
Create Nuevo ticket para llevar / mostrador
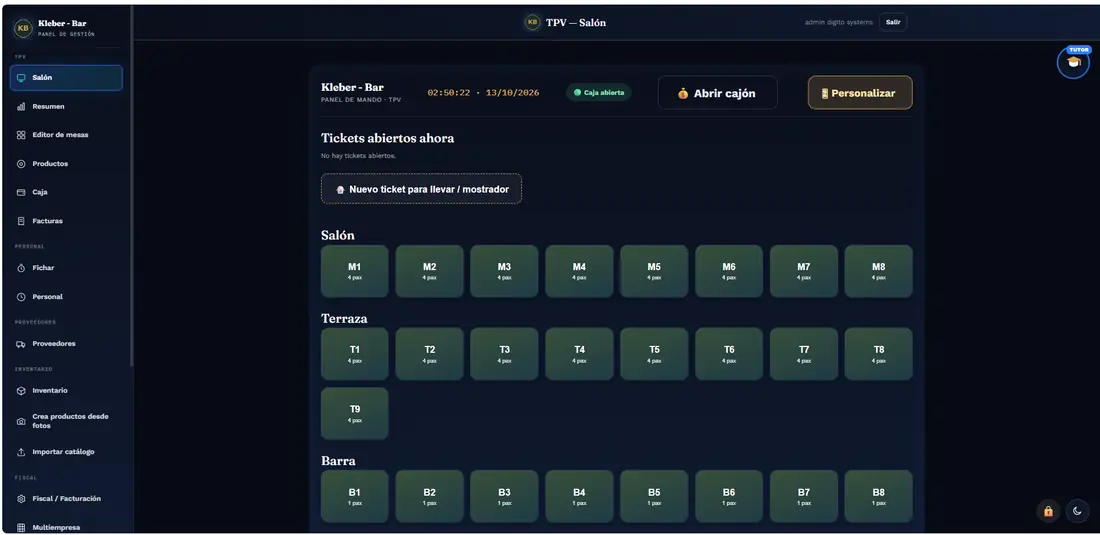pos(421,189)
